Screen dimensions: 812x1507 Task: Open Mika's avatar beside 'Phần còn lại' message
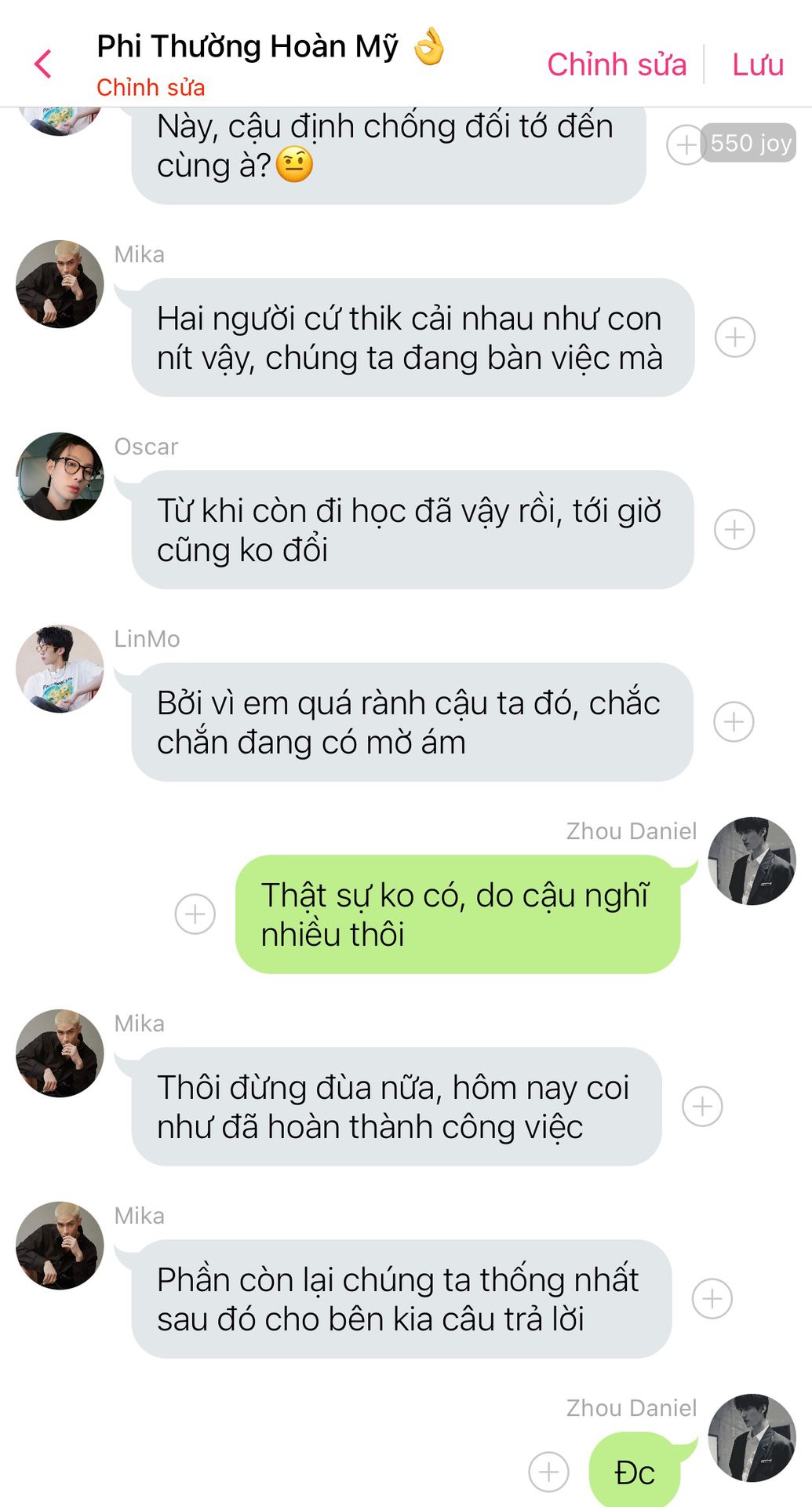(x=60, y=1246)
